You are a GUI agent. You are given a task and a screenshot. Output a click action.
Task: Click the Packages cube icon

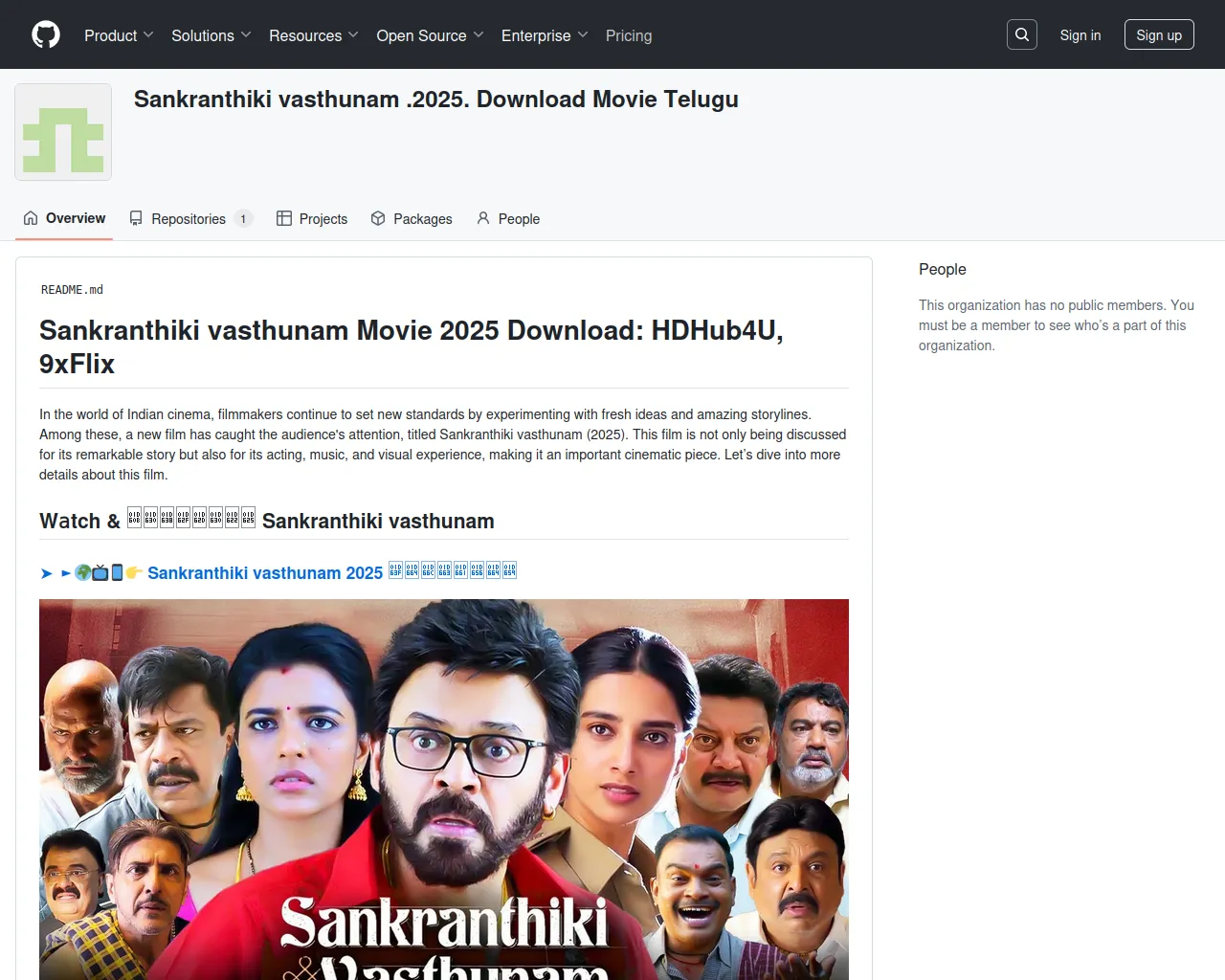(x=378, y=218)
